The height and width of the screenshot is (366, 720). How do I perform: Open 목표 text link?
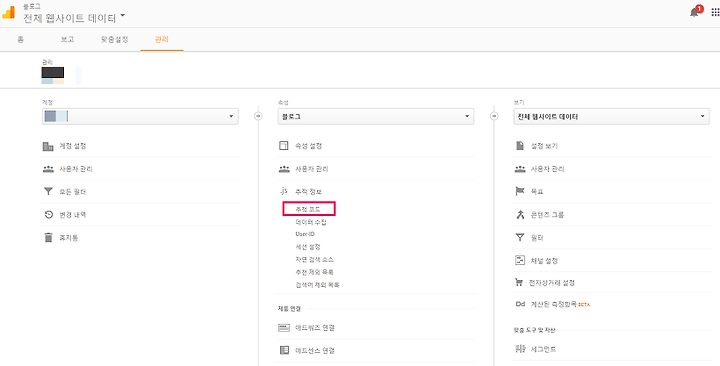pyautogui.click(x=537, y=191)
